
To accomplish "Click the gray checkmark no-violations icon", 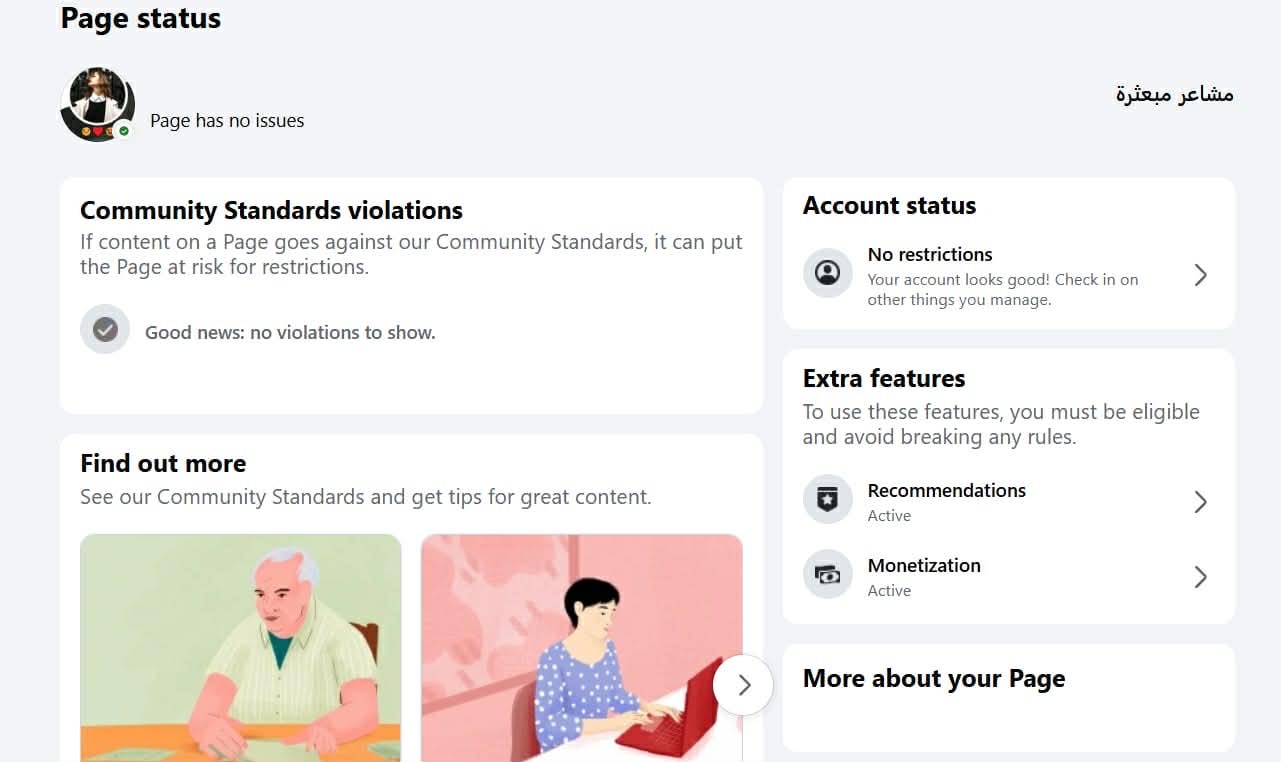I will click(x=105, y=330).
